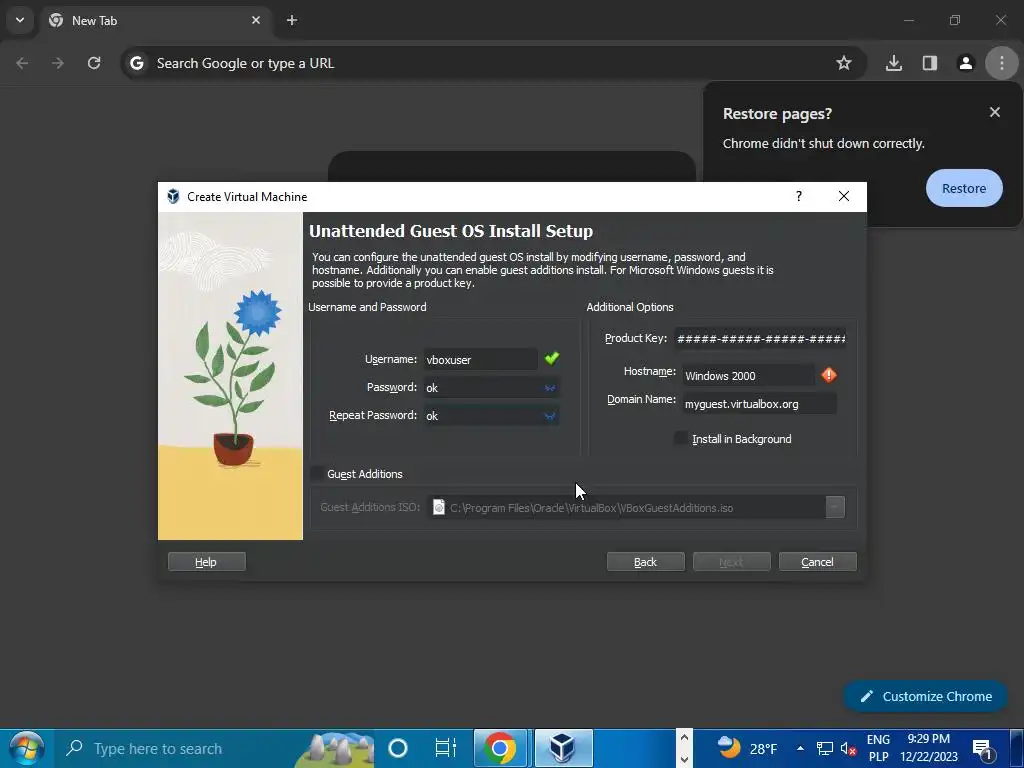Open ENG PLP language indicator
Image resolution: width=1024 pixels, height=768 pixels.
coord(878,748)
